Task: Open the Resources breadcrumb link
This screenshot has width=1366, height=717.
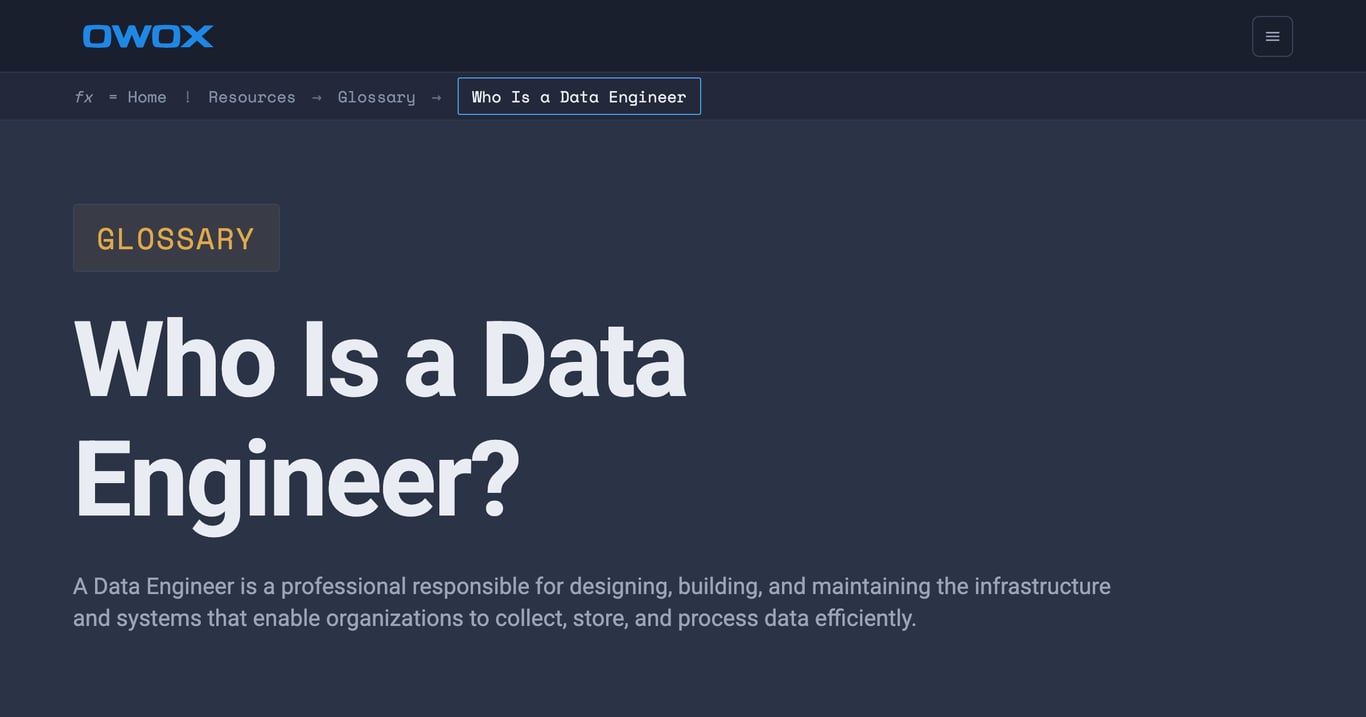Action: coord(252,97)
